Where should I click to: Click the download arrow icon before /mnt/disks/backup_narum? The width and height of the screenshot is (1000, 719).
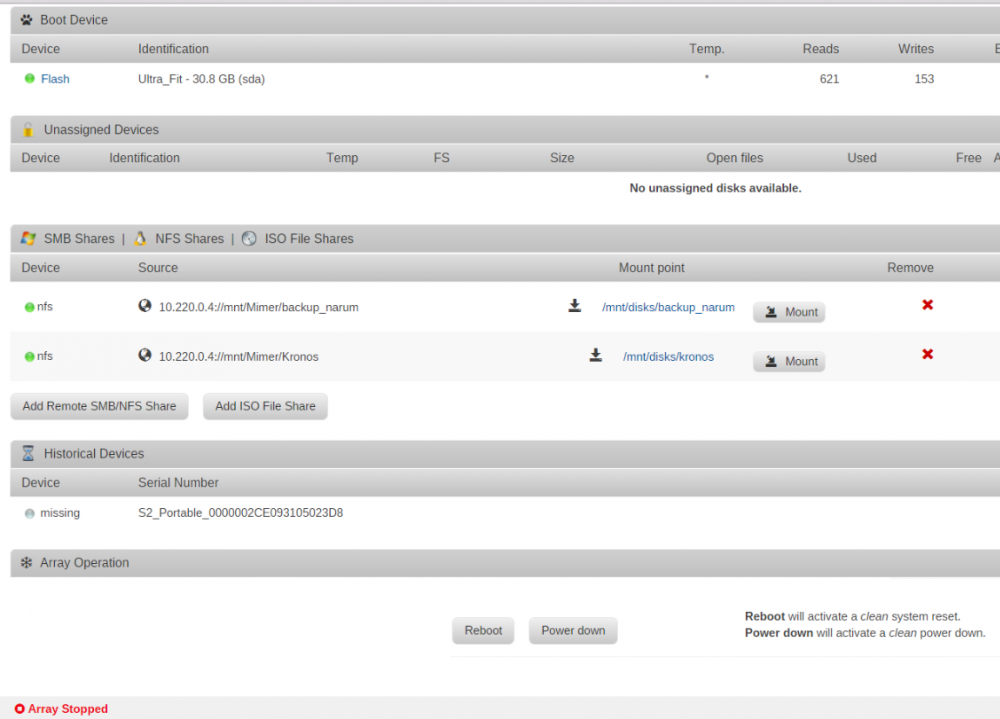click(575, 306)
